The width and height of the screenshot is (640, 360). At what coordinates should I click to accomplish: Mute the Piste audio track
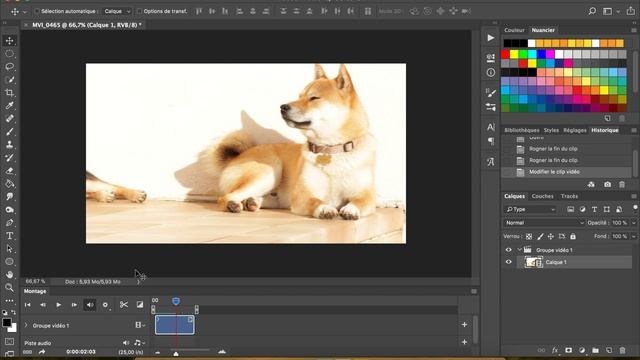click(x=125, y=343)
